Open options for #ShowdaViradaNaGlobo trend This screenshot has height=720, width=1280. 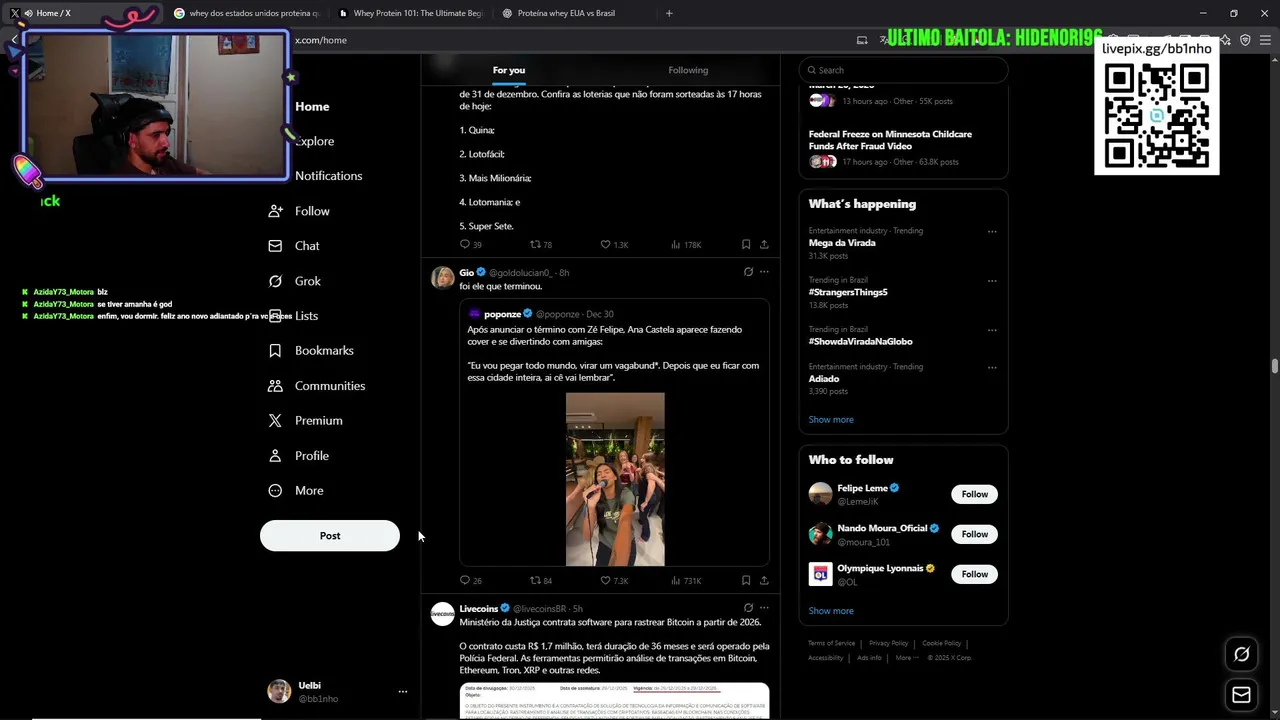(992, 330)
